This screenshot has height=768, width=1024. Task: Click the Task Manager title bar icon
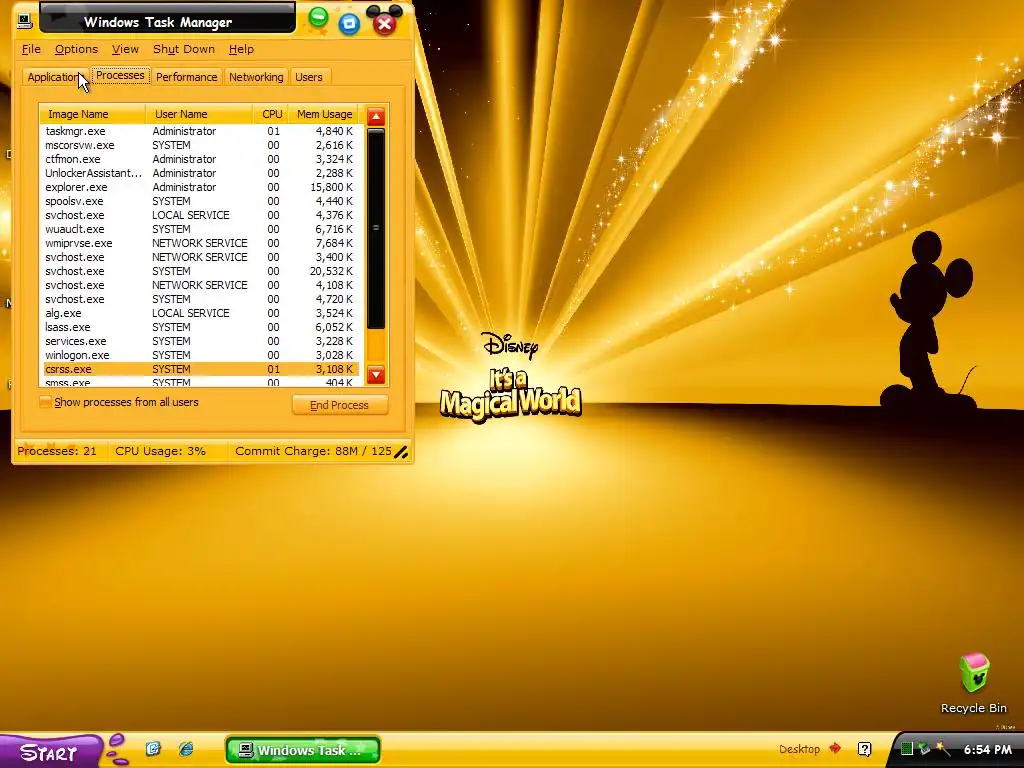(x=25, y=20)
